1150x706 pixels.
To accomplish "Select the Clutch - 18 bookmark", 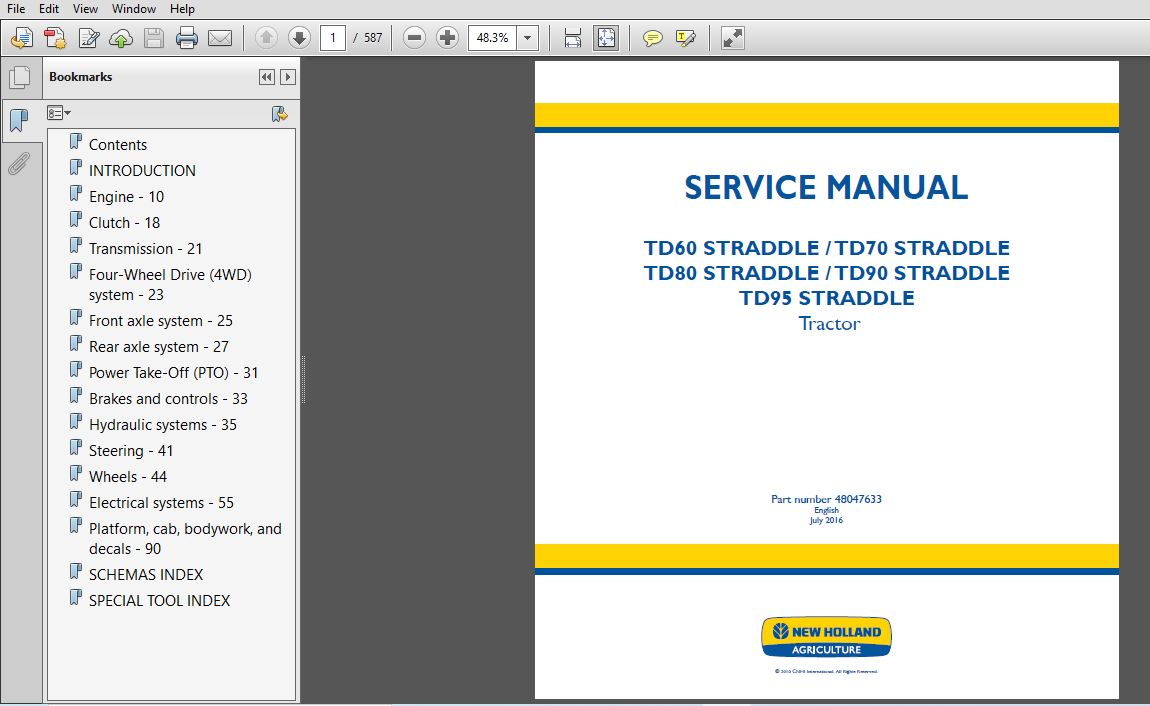I will pos(124,223).
